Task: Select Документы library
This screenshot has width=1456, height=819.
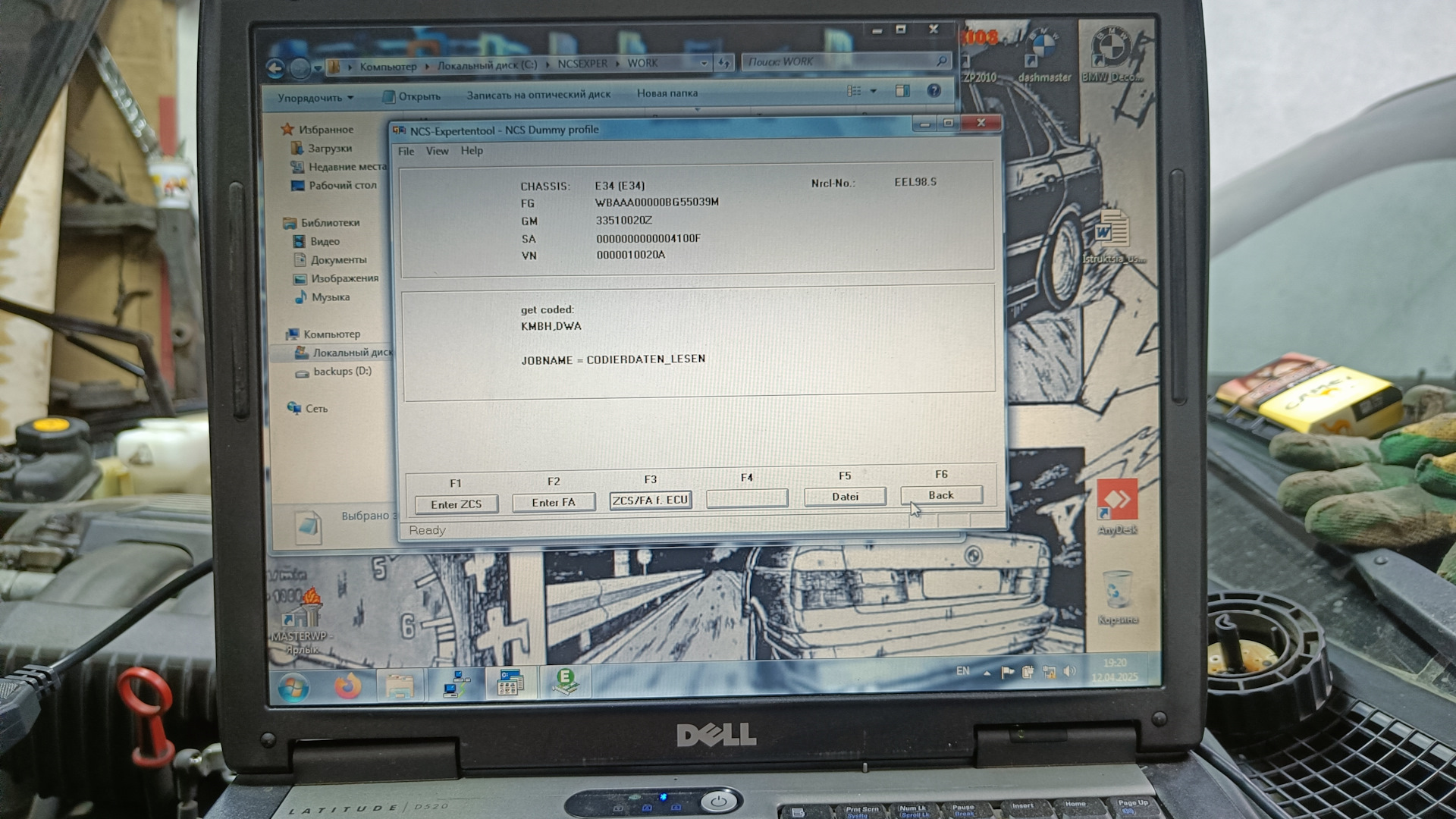Action: (330, 260)
